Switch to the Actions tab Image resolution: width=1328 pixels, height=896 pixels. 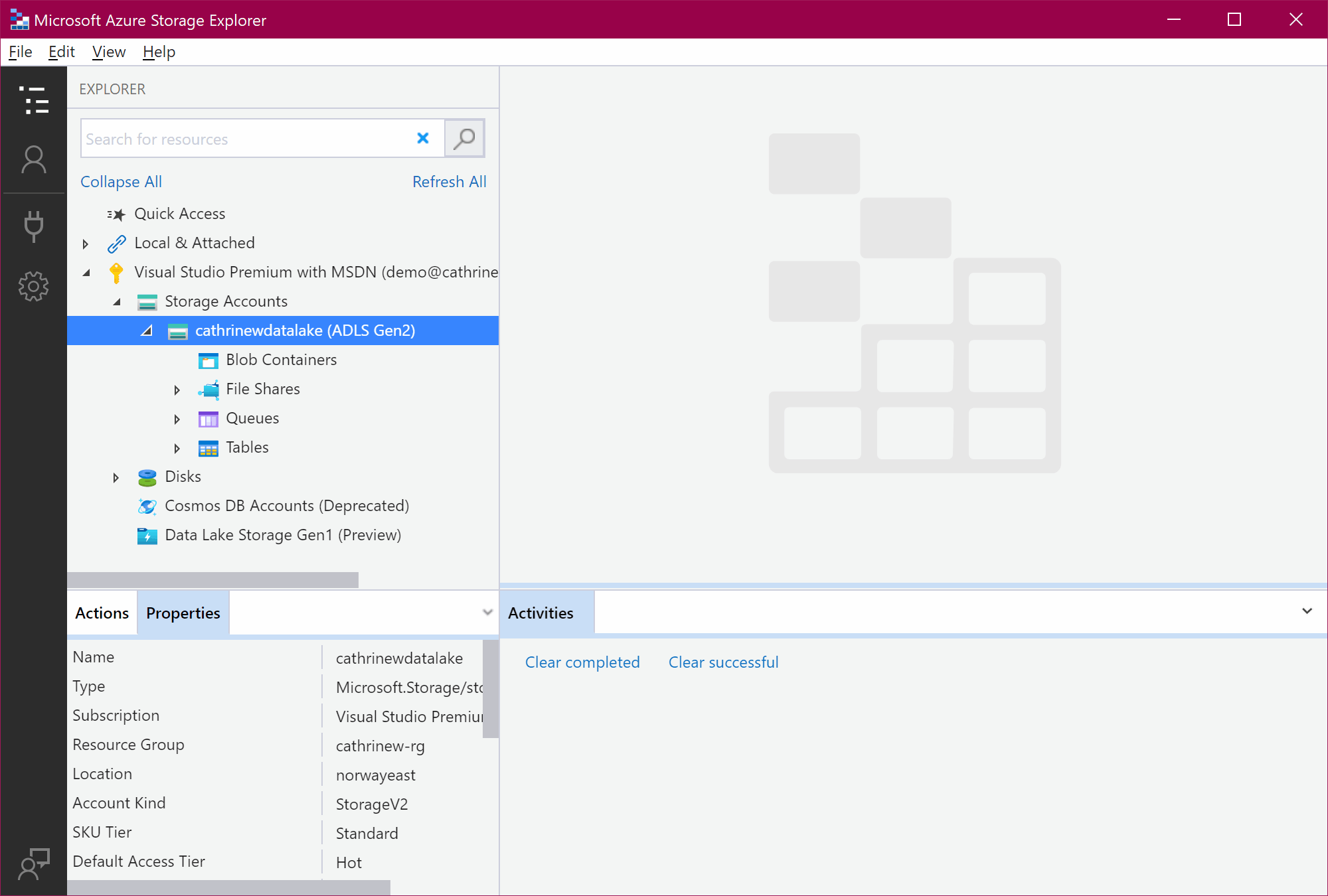[102, 613]
